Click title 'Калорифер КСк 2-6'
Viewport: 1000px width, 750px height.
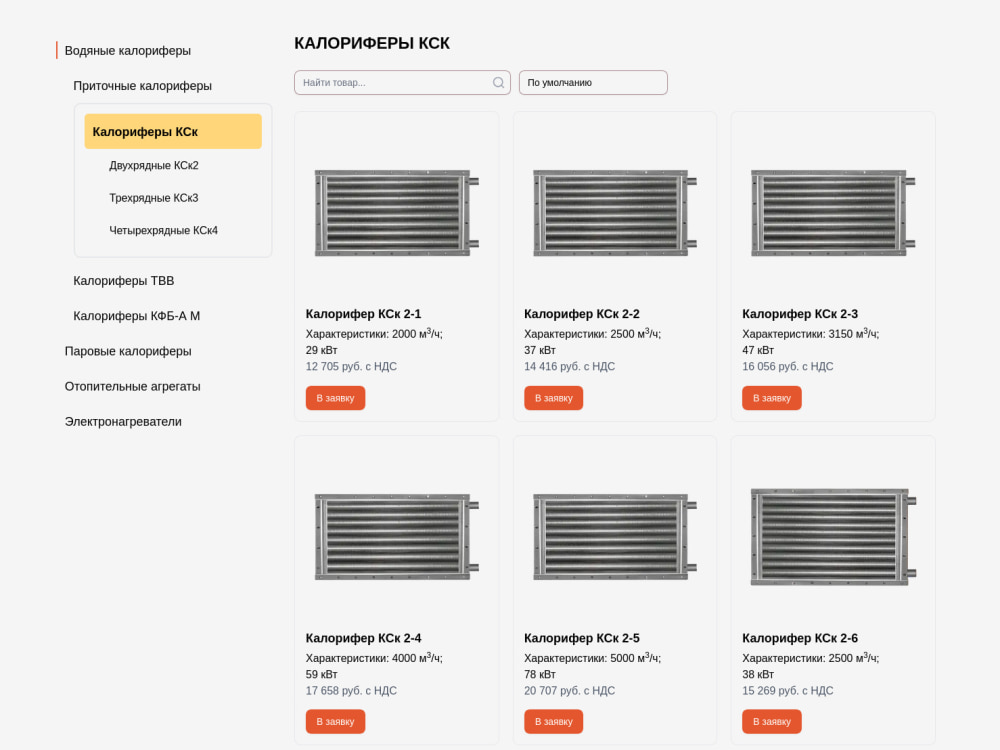click(800, 638)
